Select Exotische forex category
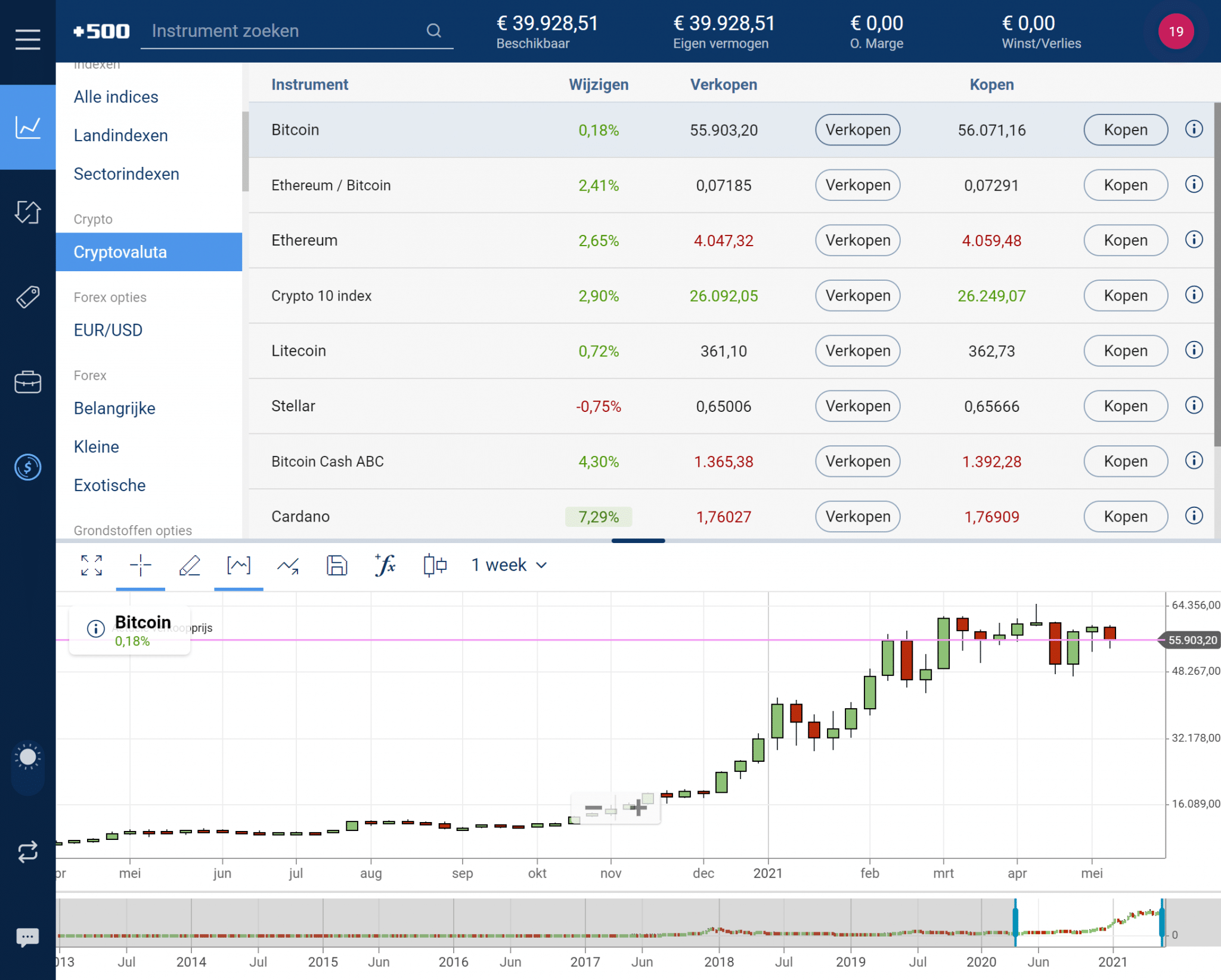Screen dimensions: 1221x980 [x=149, y=485]
